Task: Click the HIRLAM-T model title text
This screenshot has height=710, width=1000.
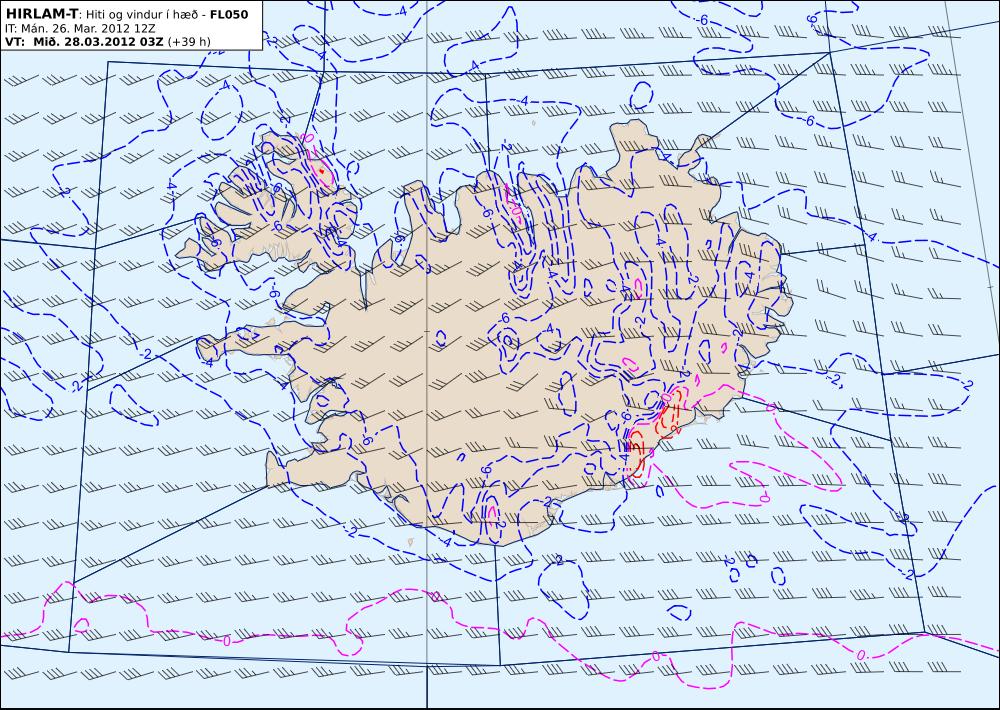Action: pos(41,14)
